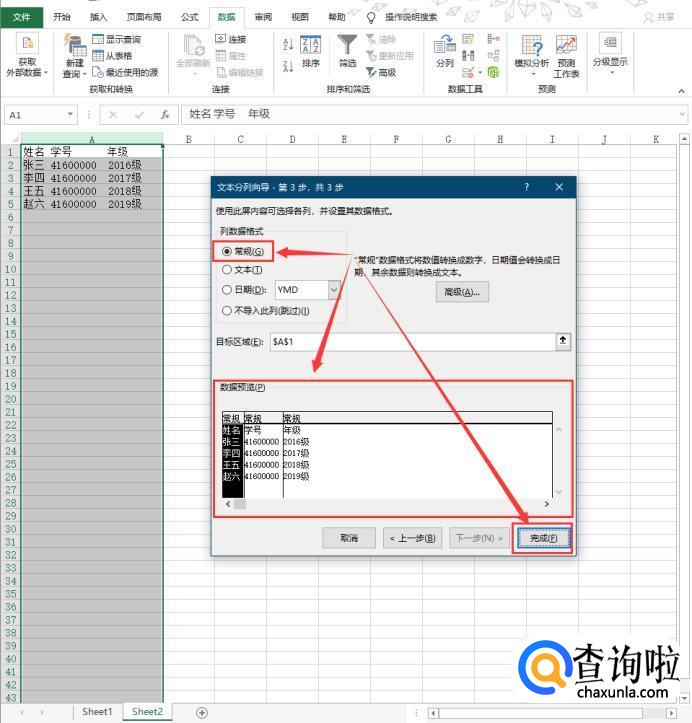
Task: Click the Finish (完成) button
Action: [544, 538]
